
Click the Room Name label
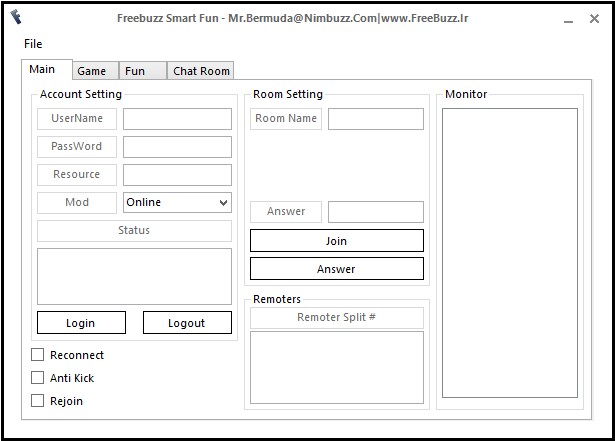pos(286,119)
